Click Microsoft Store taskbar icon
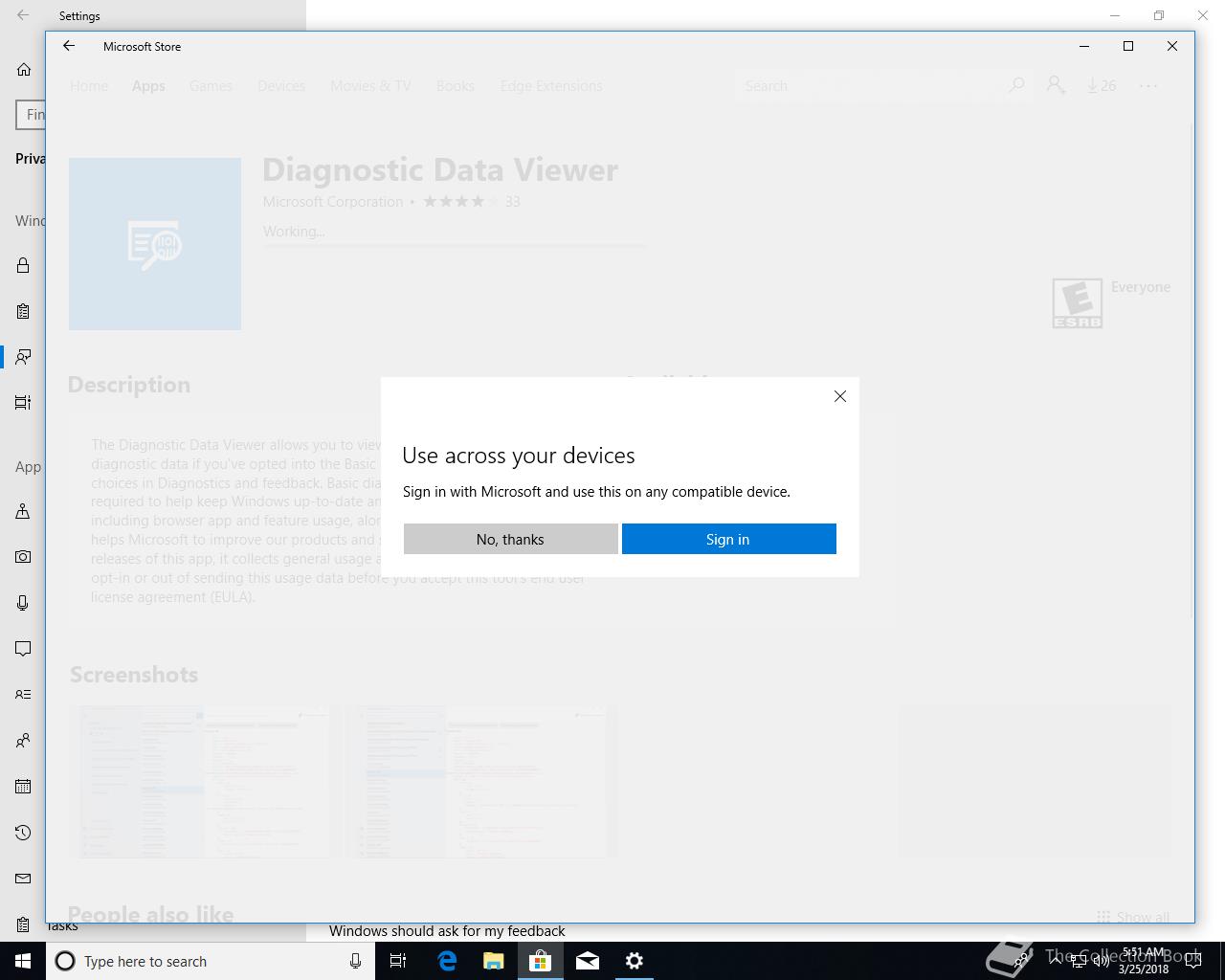Screen dimensions: 1225x980 pyautogui.click(x=541, y=961)
